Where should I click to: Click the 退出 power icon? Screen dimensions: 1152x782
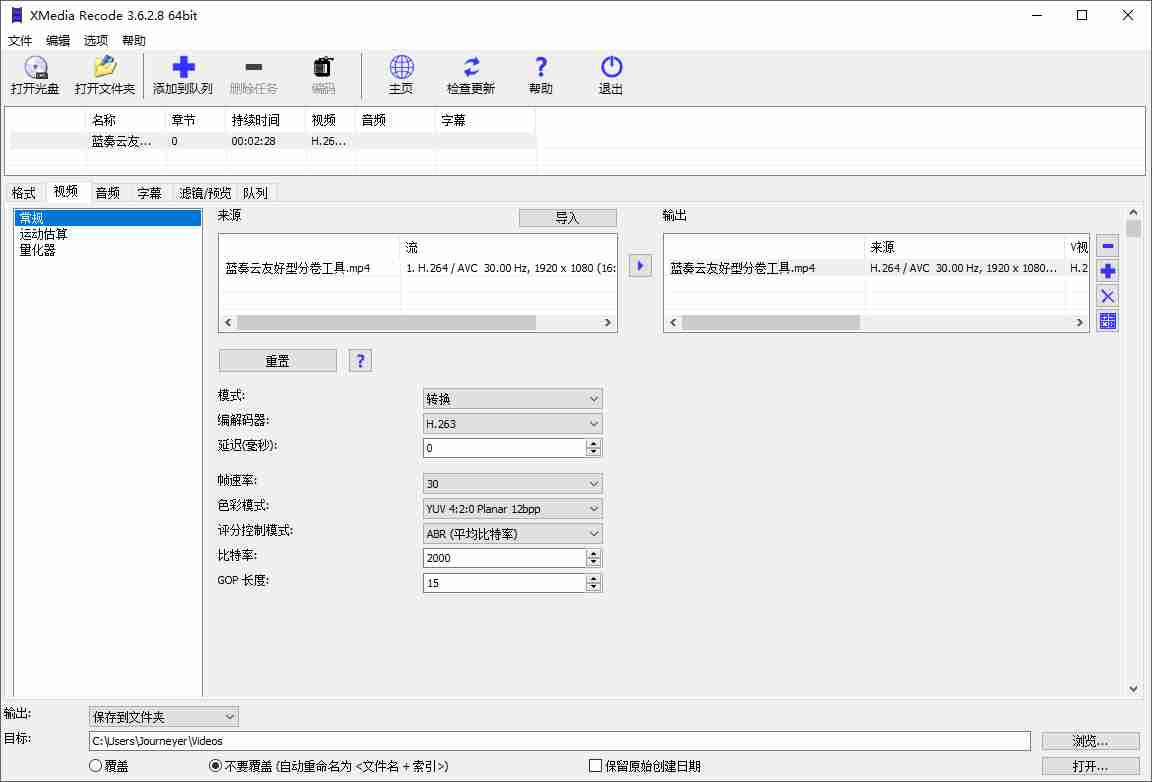click(611, 68)
